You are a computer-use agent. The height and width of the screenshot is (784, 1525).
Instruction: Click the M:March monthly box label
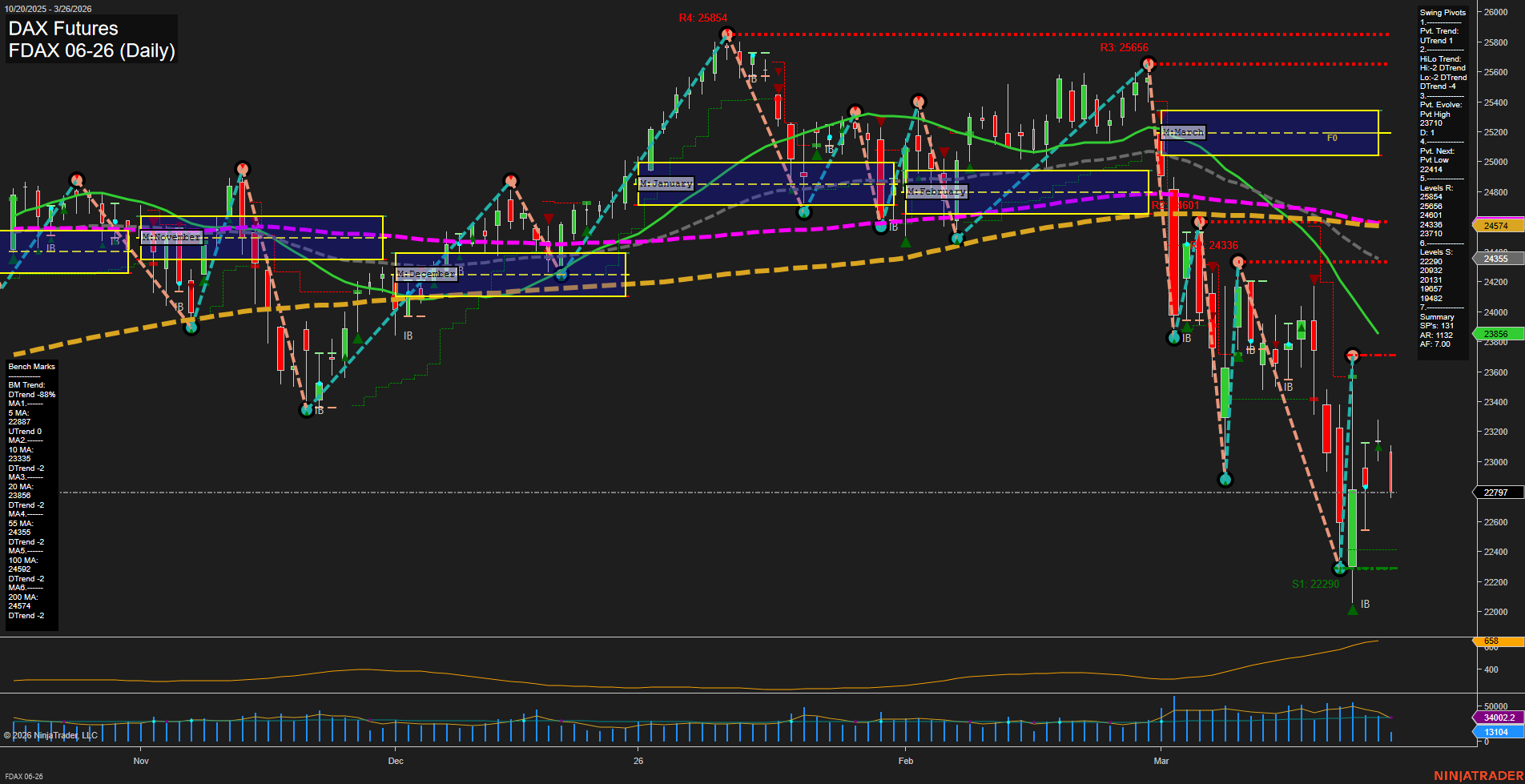[x=1183, y=132]
